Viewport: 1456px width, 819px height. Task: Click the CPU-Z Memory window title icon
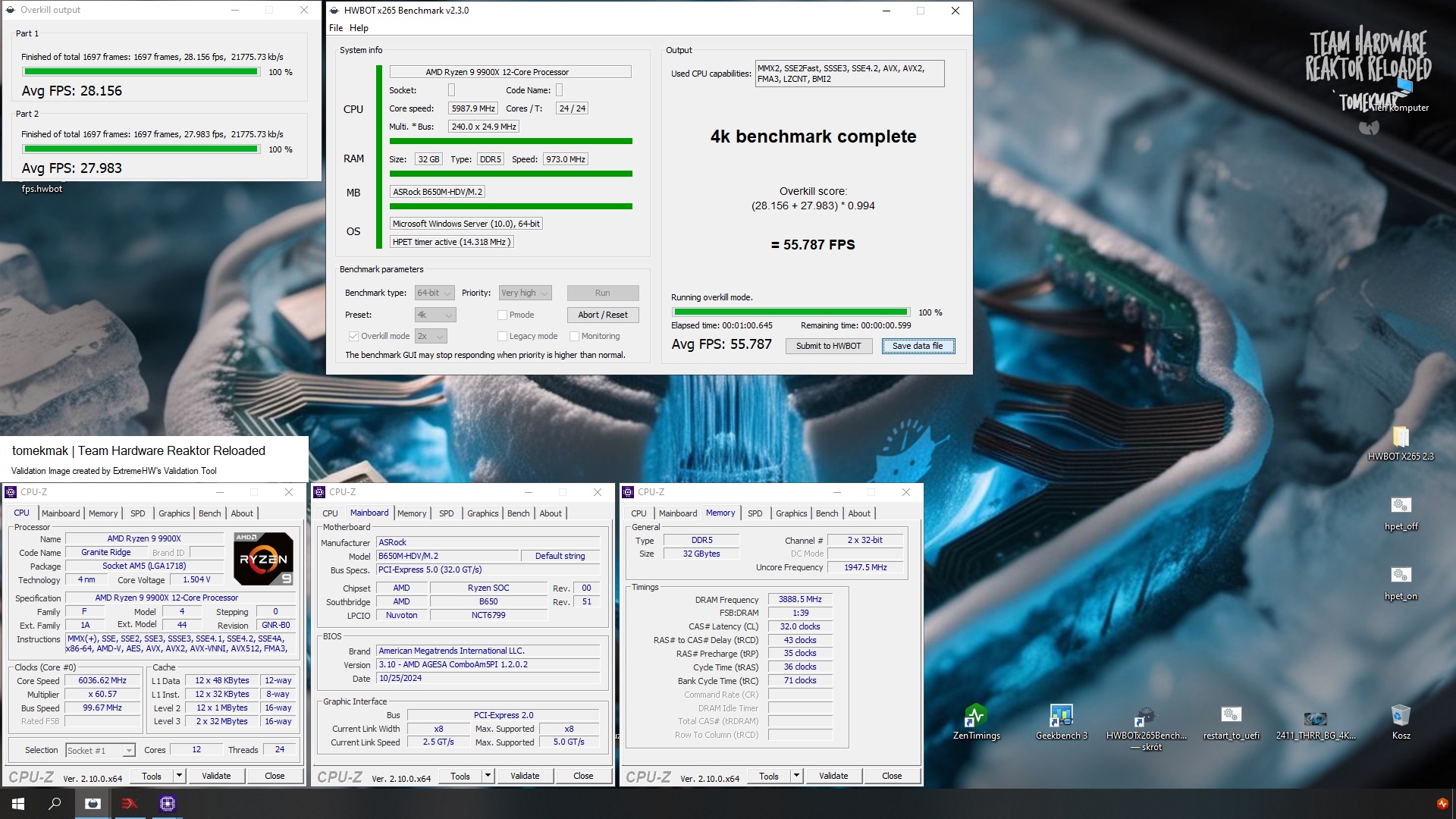pyautogui.click(x=628, y=492)
